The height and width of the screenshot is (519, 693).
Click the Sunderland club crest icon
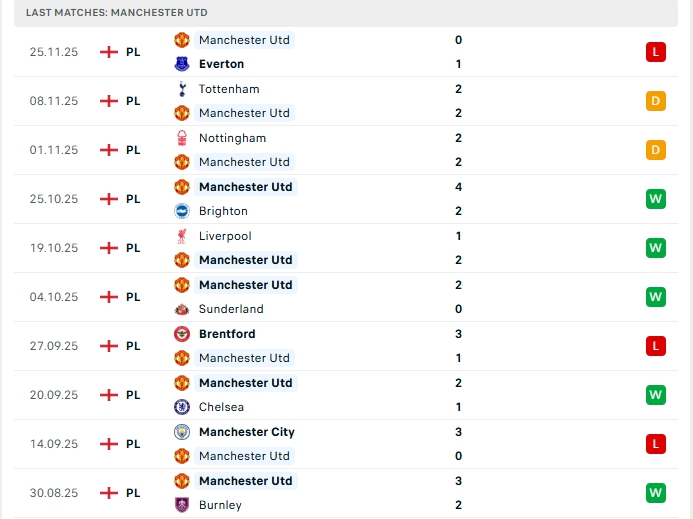pyautogui.click(x=182, y=309)
